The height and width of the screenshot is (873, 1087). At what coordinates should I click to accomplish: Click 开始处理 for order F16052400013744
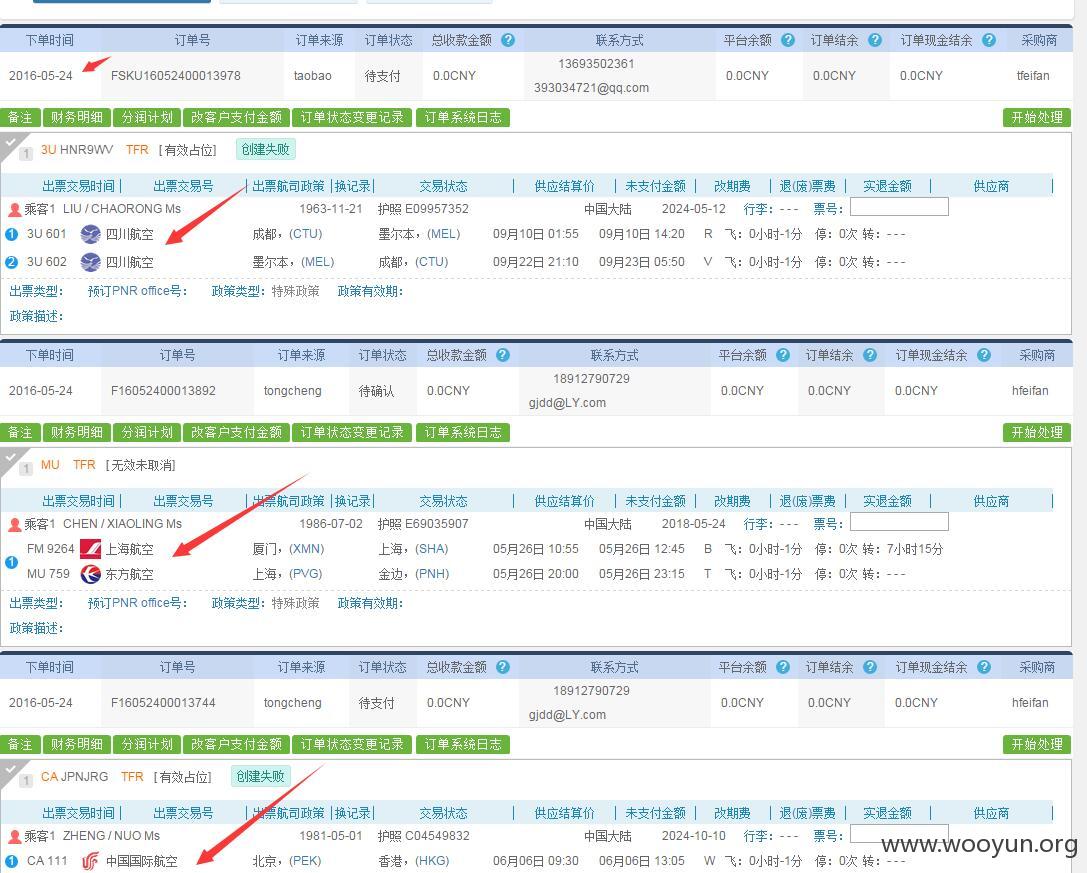coord(1037,744)
